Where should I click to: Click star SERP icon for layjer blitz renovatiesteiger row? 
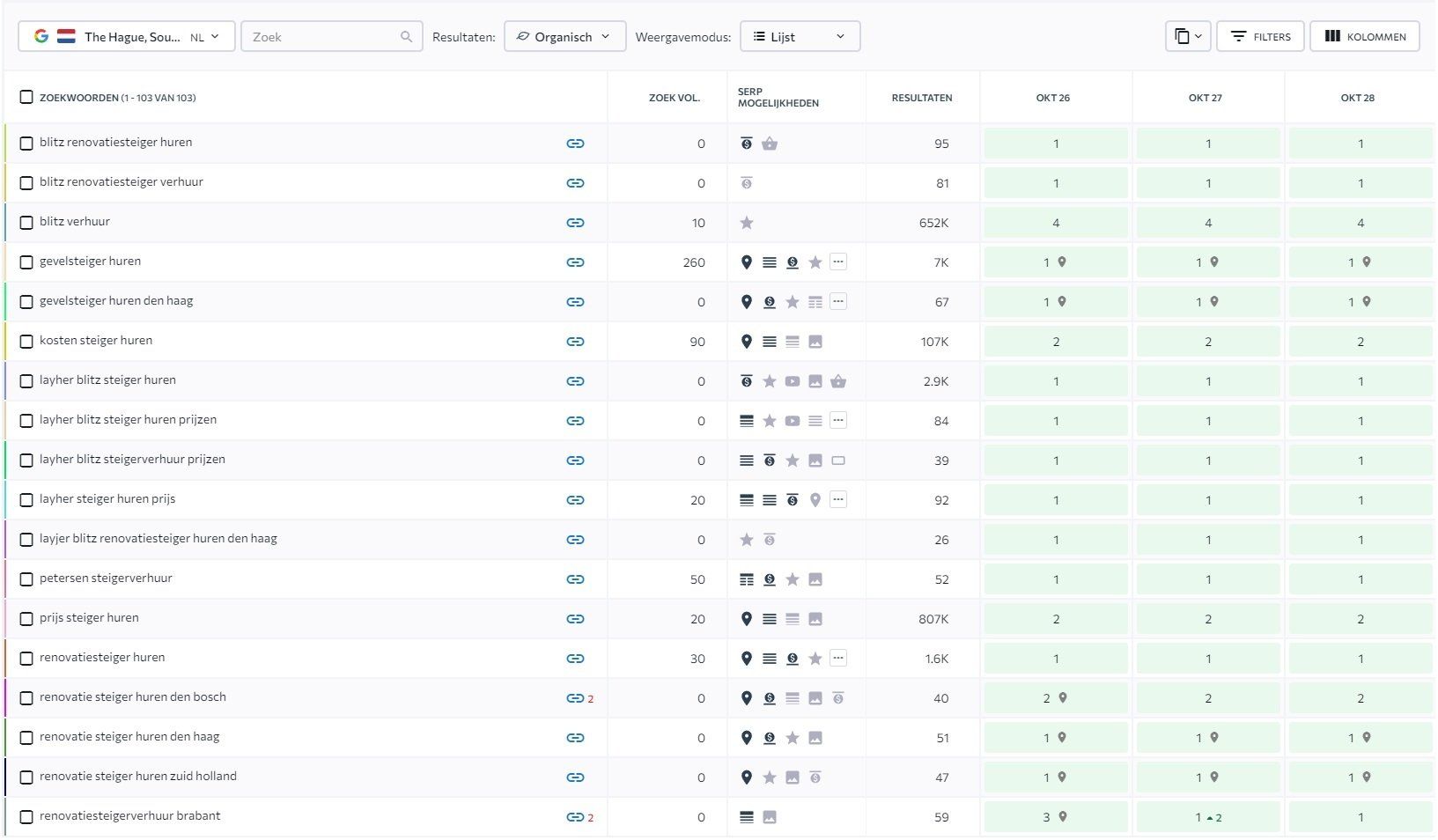[x=747, y=540]
